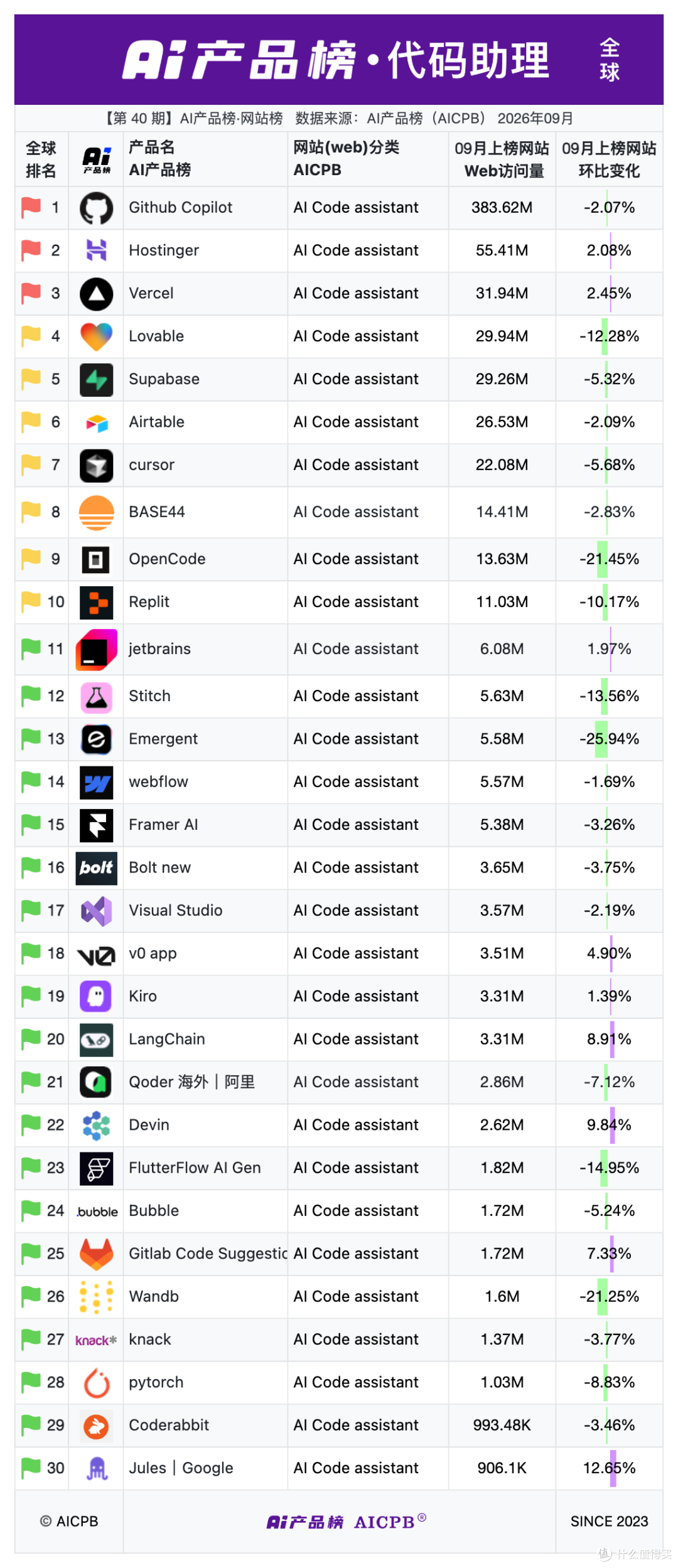This screenshot has height=1568, width=678.
Task: Click the Supabase lightning bolt logo
Action: [x=96, y=380]
